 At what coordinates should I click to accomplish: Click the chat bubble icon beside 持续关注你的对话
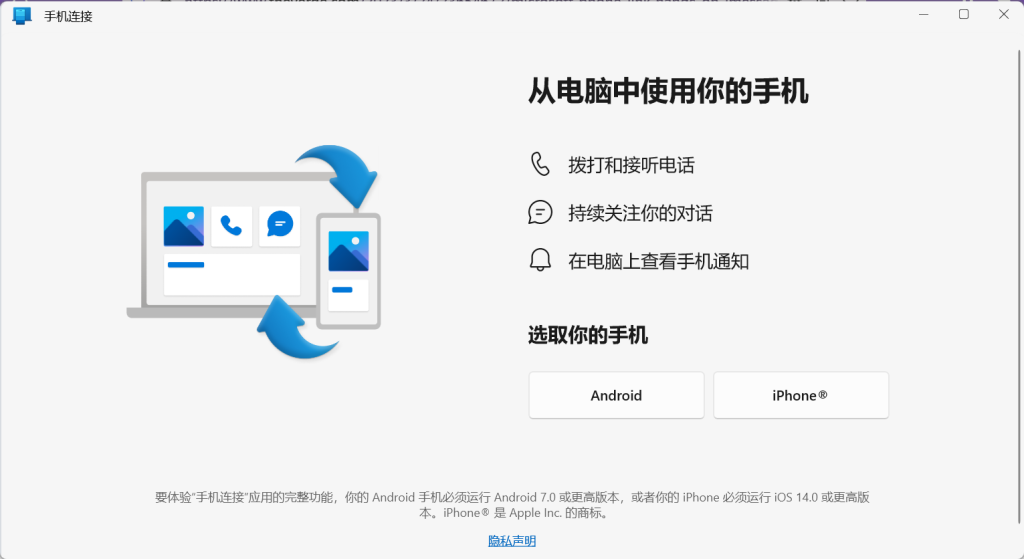coord(540,213)
